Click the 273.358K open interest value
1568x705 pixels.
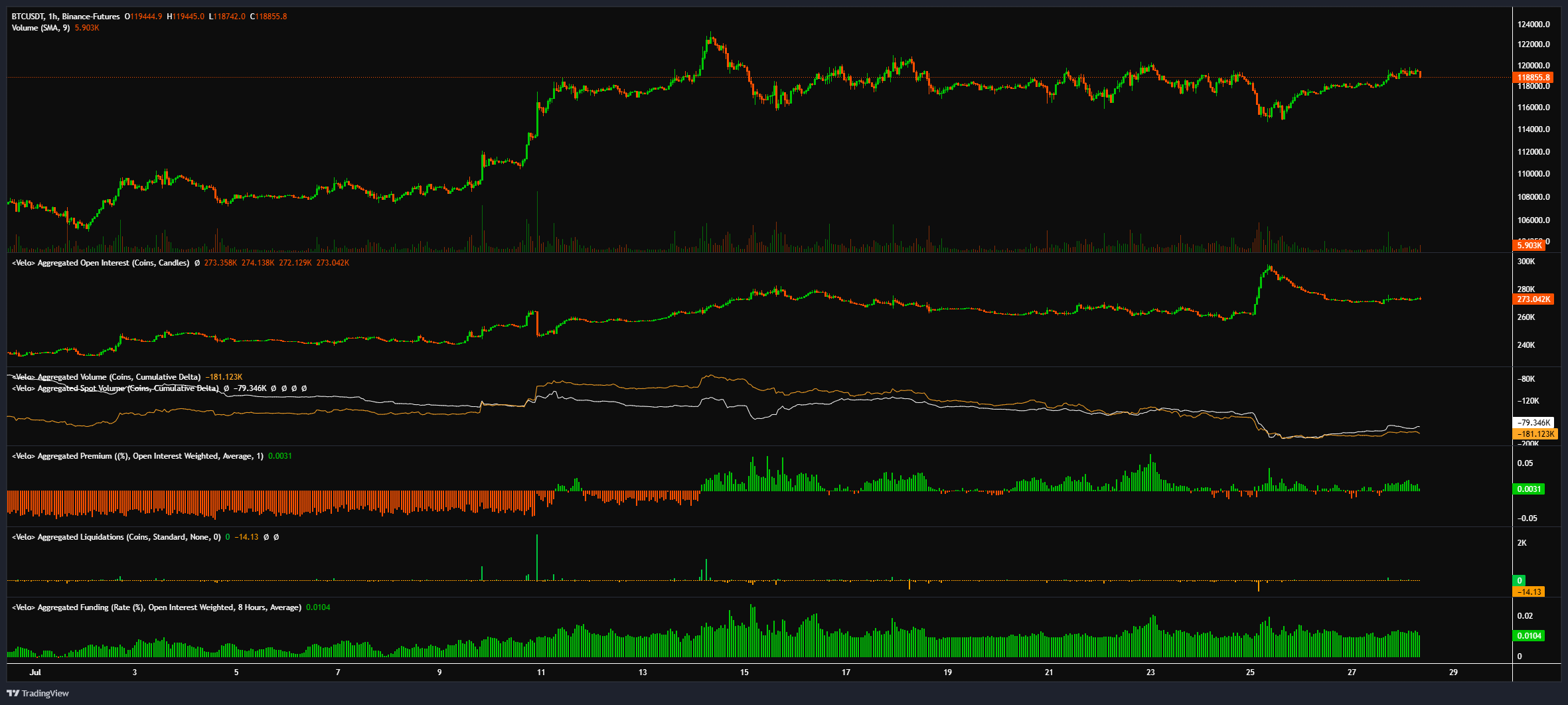[x=220, y=263]
